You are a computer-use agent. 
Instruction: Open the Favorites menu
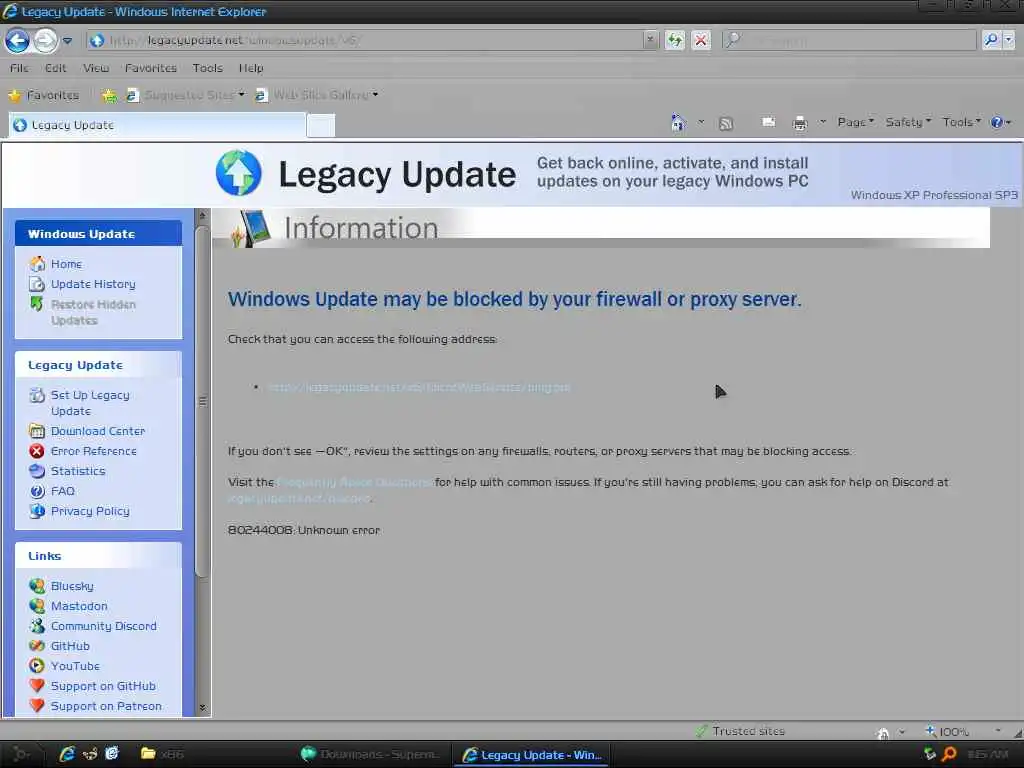[151, 68]
